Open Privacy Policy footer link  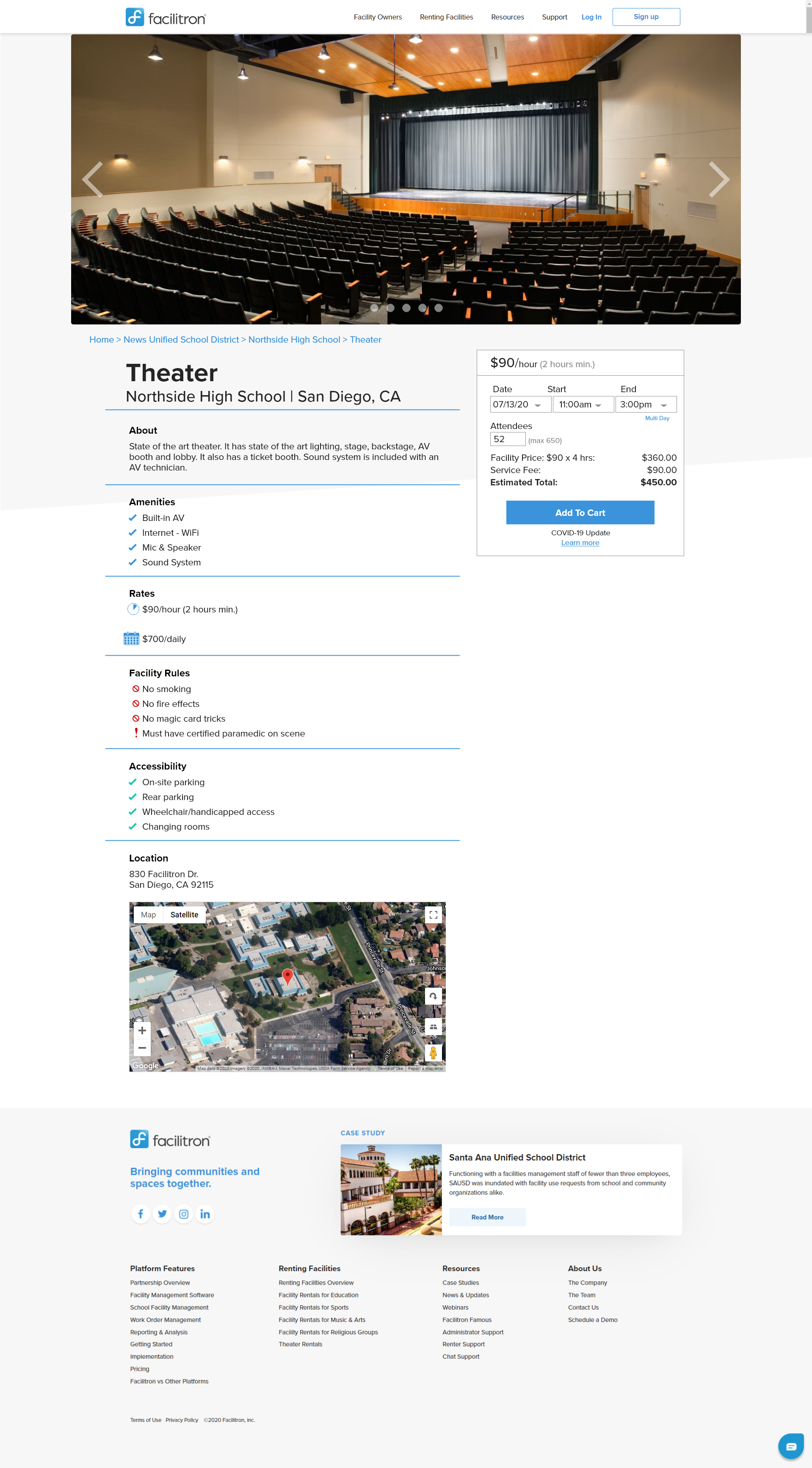click(x=182, y=1420)
